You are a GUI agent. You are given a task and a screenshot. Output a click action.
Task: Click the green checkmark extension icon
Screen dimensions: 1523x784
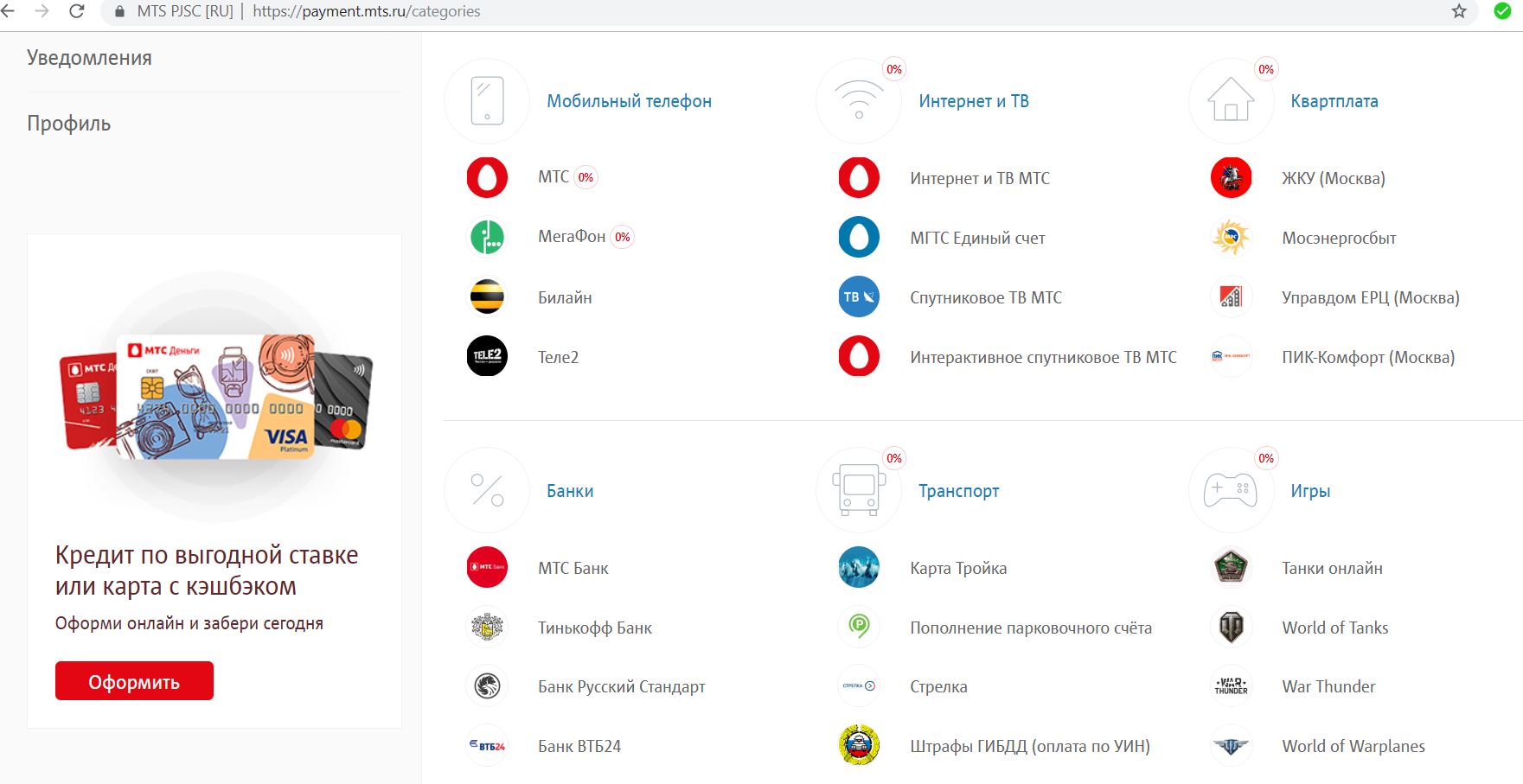(x=1503, y=11)
